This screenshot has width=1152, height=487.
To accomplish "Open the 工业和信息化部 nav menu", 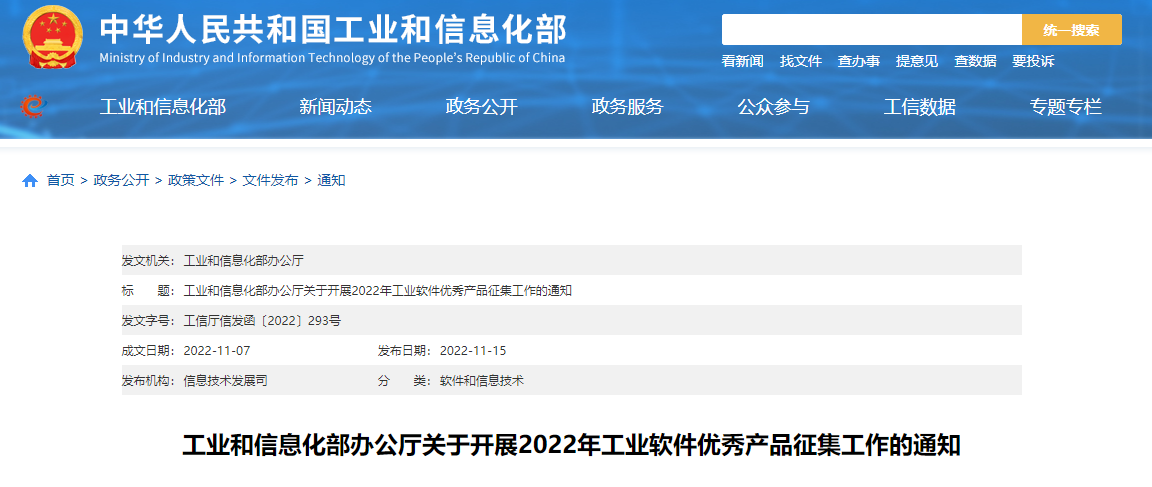I will [x=162, y=107].
